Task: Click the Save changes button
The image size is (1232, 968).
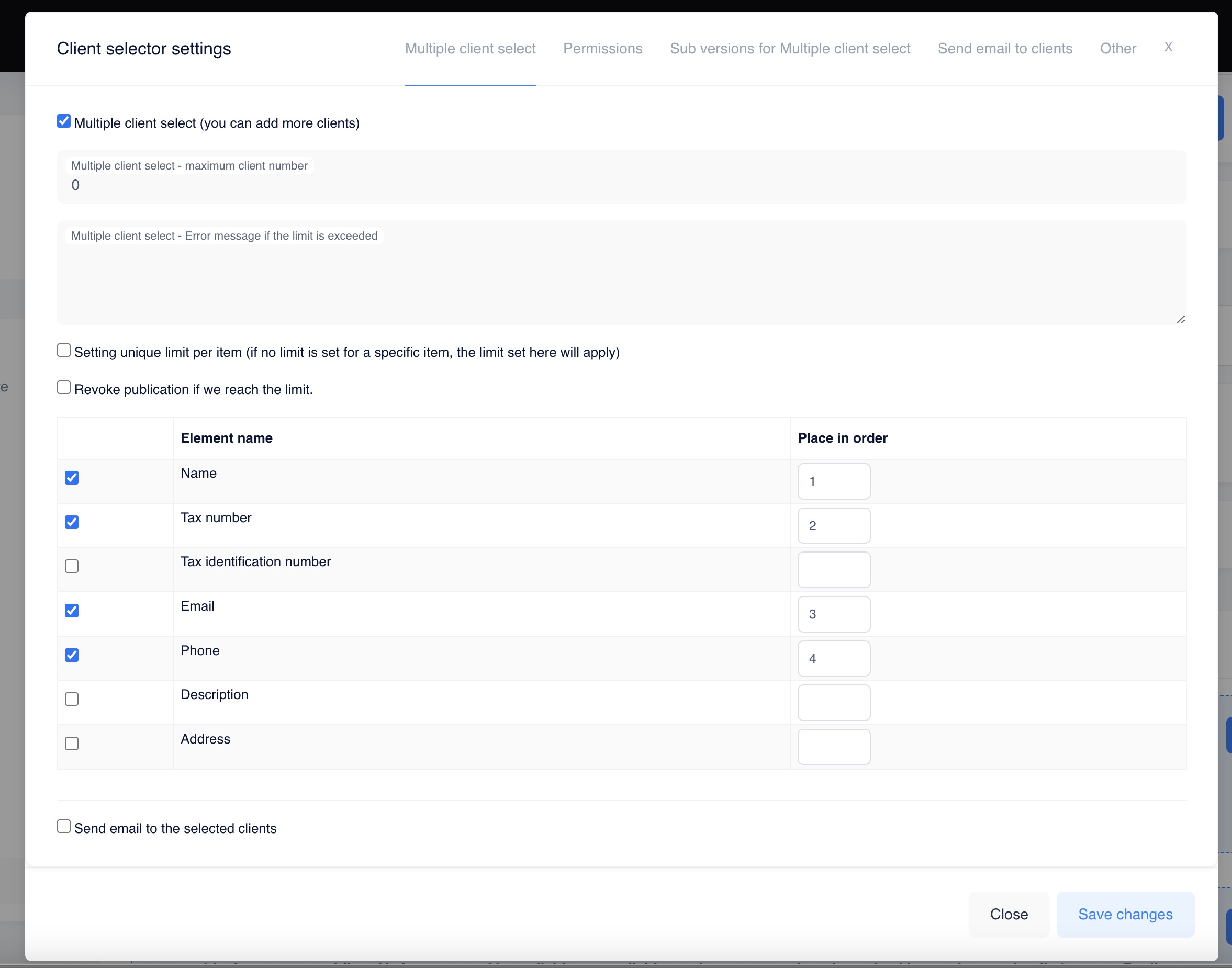Action: pyautogui.click(x=1125, y=914)
